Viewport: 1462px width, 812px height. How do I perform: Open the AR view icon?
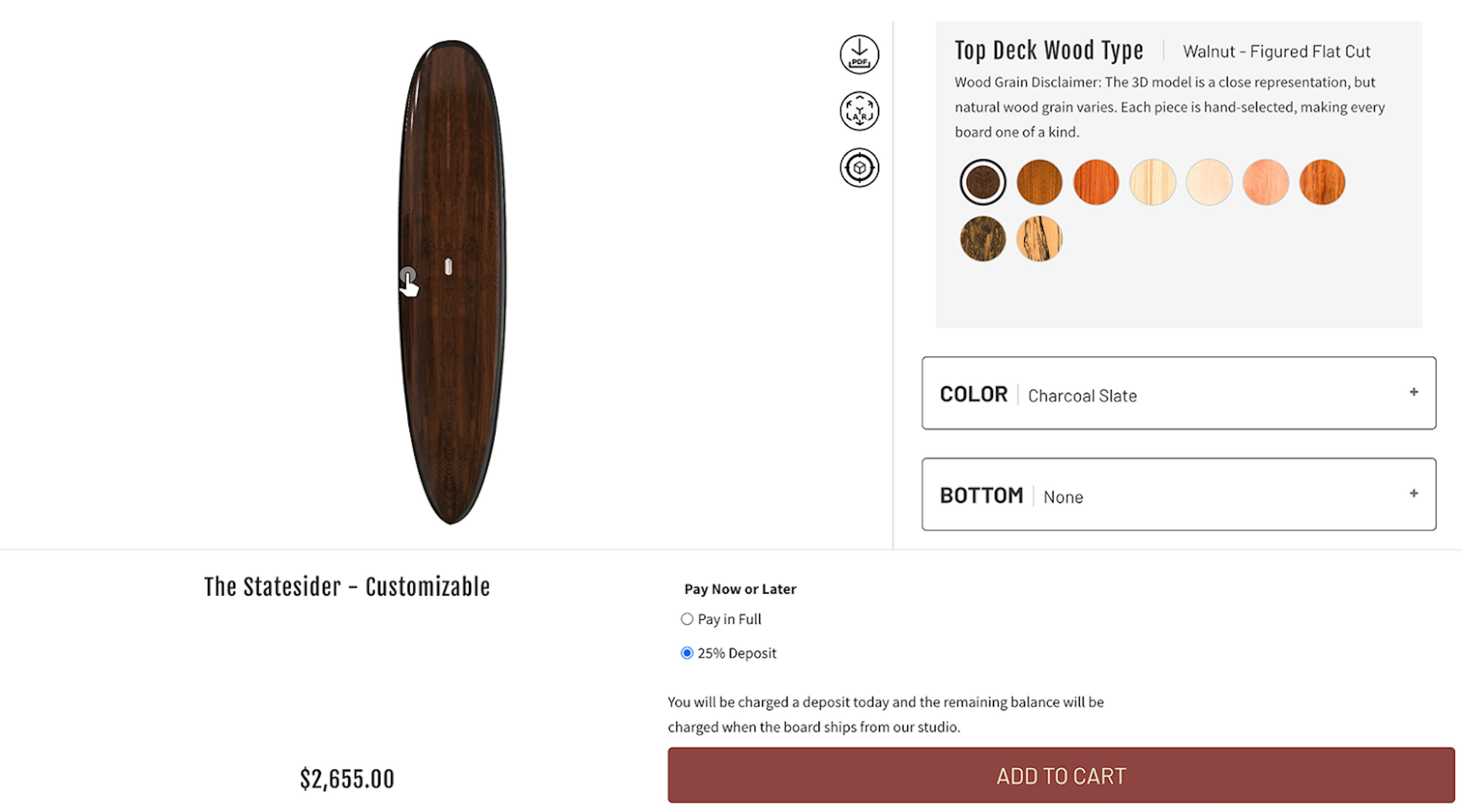point(859,111)
